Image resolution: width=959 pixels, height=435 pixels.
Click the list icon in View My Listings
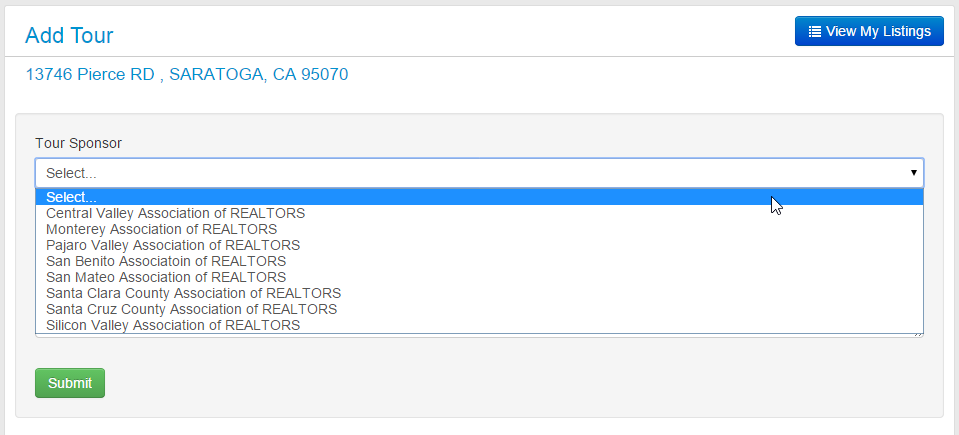815,31
